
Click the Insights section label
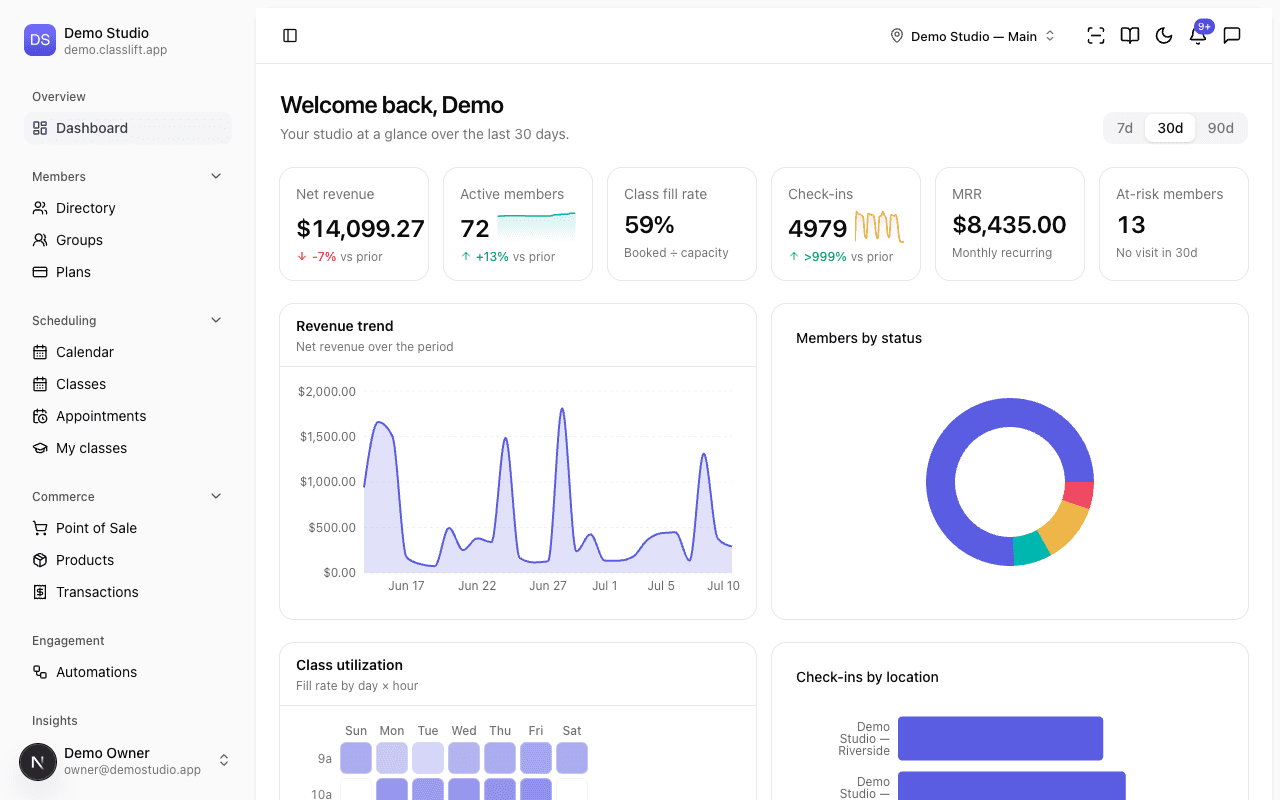pyautogui.click(x=55, y=720)
